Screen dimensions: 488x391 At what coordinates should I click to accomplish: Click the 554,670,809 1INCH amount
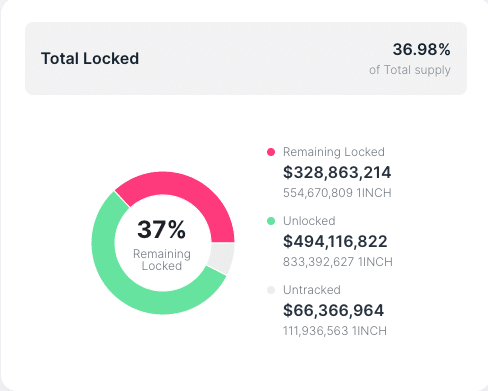coord(337,193)
